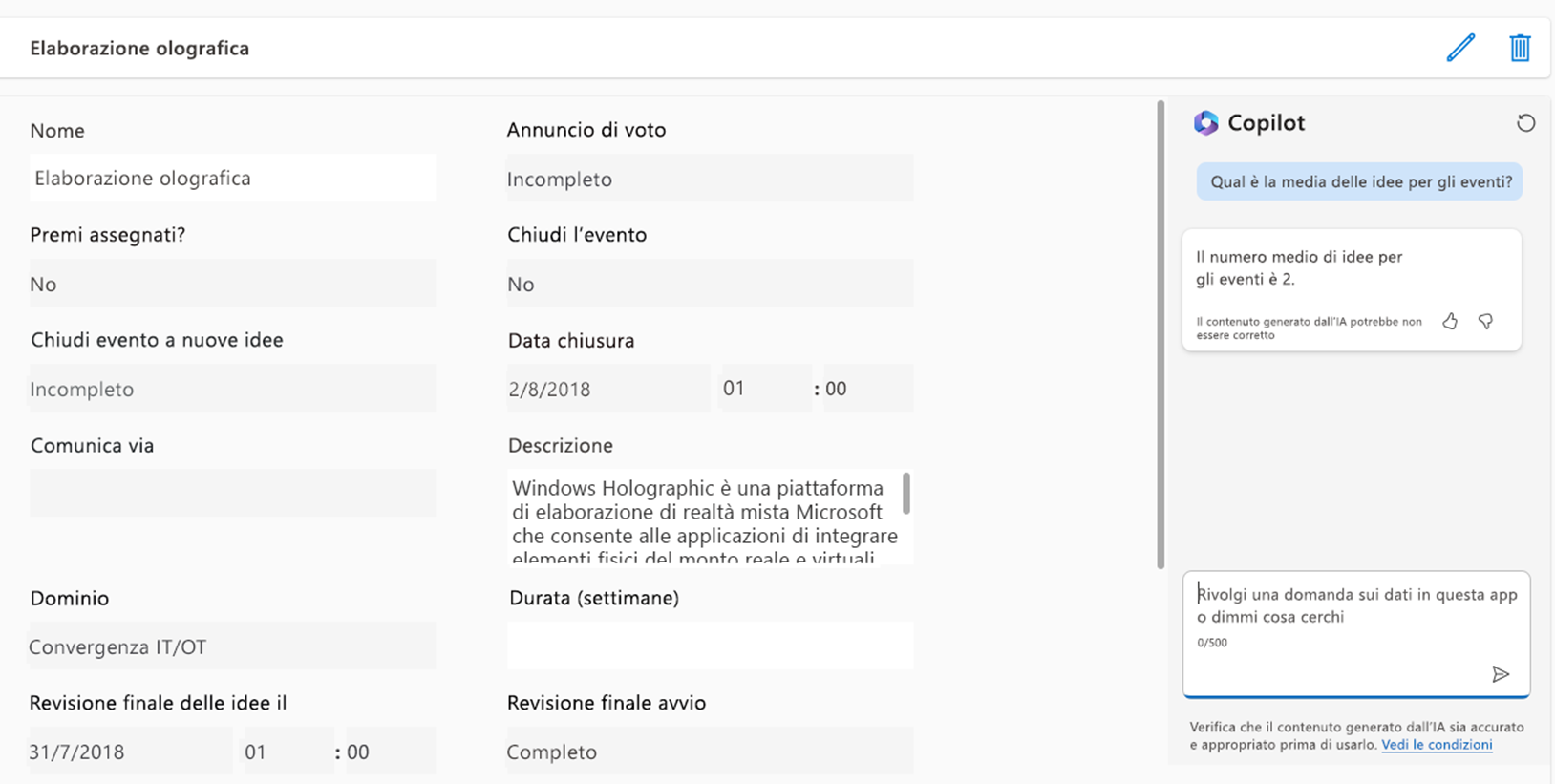Click the pencil edit icon
Screen dimensions: 1555x784
tap(1460, 48)
